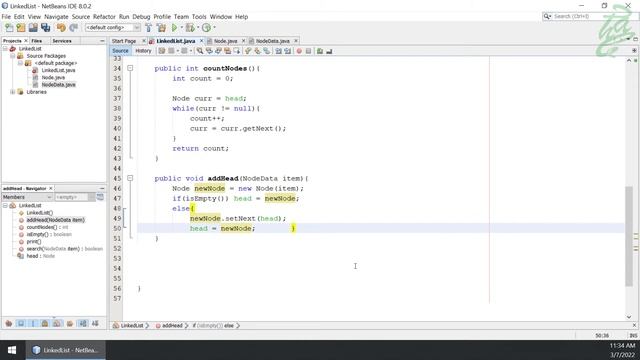
Task: Click the LinkedList breadcrumb below the editor
Action: tap(131, 326)
